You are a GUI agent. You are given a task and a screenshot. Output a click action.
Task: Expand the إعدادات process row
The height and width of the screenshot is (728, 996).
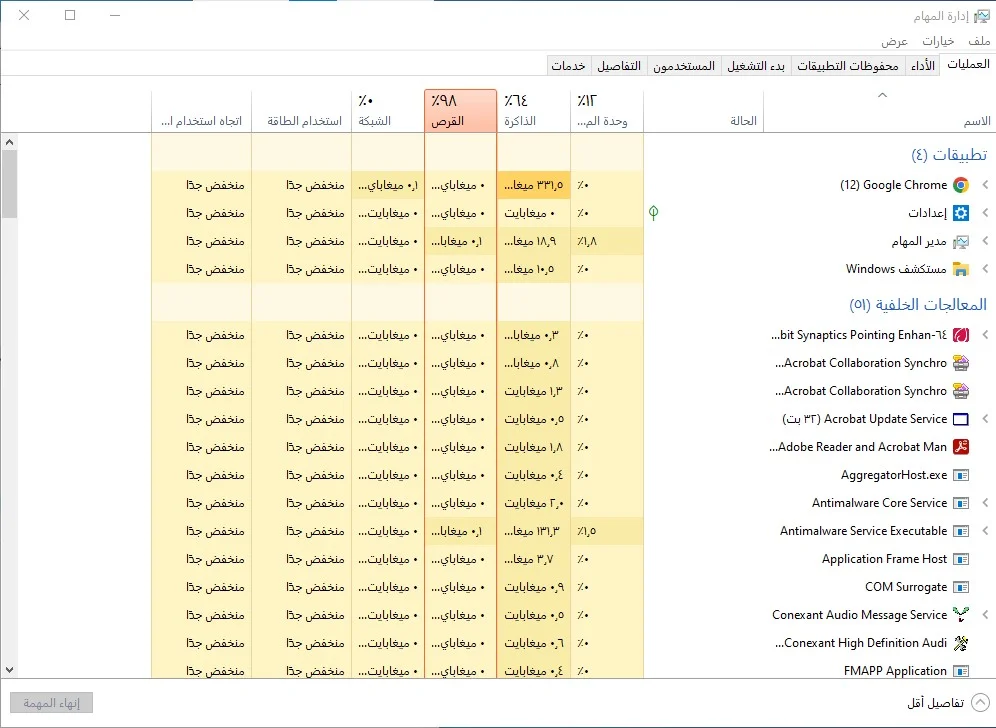click(x=985, y=213)
